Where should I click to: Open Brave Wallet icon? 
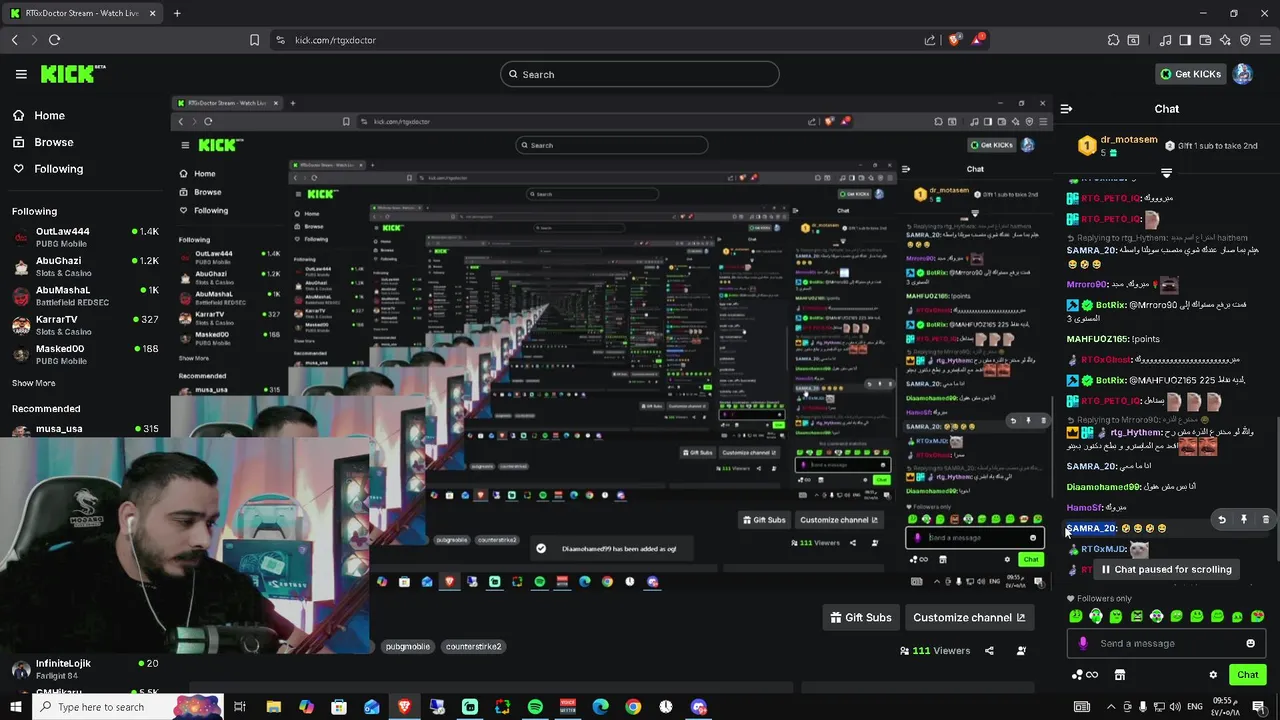1205,40
